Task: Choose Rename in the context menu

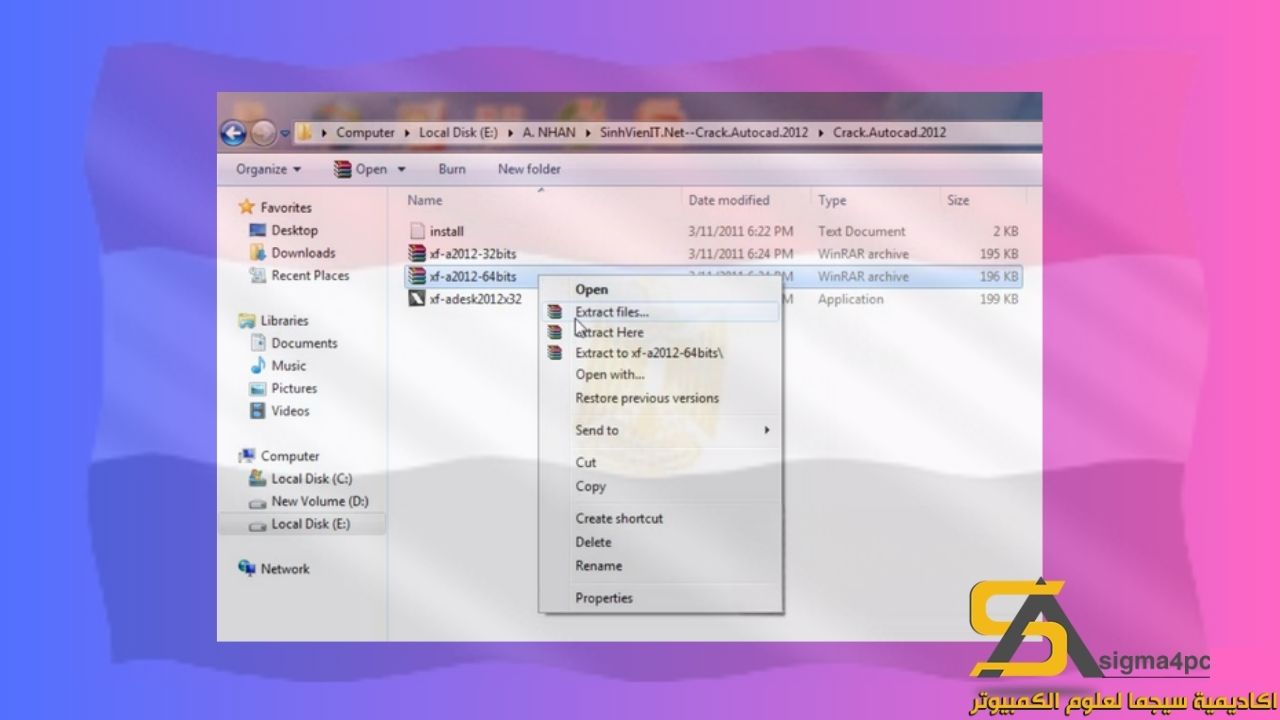Action: click(598, 566)
